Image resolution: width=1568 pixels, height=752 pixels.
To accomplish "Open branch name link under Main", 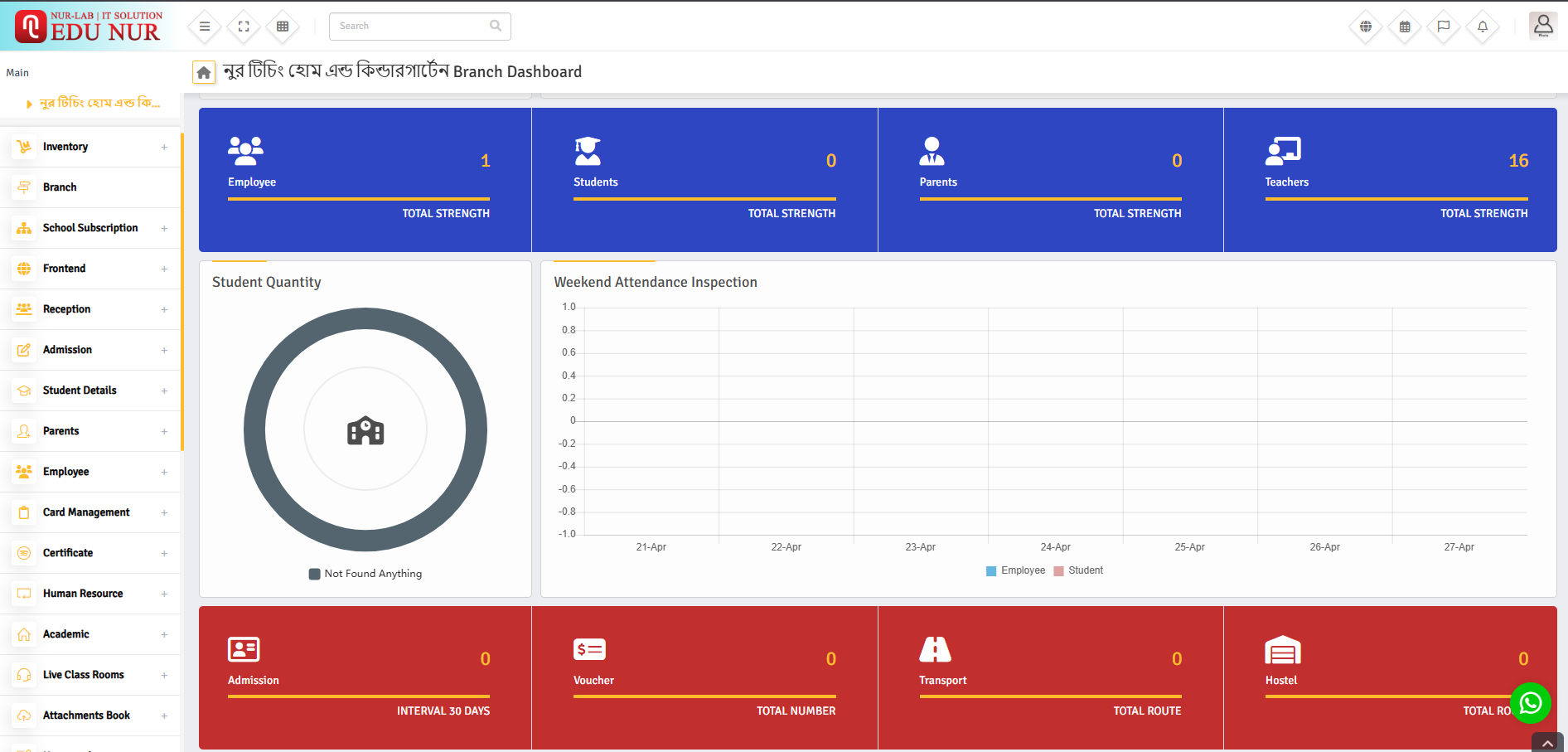I will pos(99,103).
